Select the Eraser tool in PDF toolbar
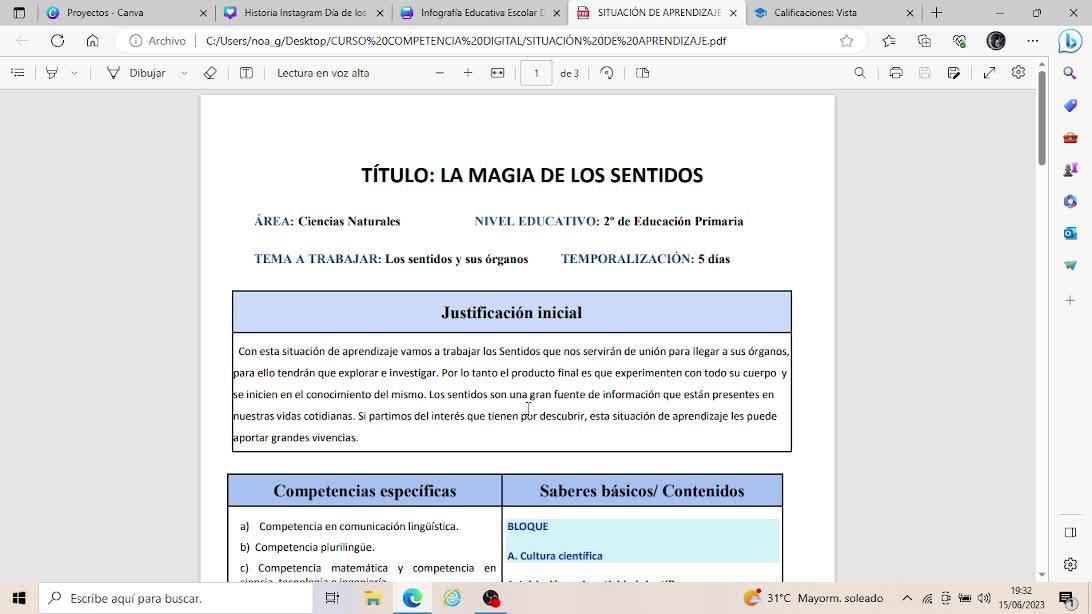Screen dimensions: 1092x614 click(210, 73)
